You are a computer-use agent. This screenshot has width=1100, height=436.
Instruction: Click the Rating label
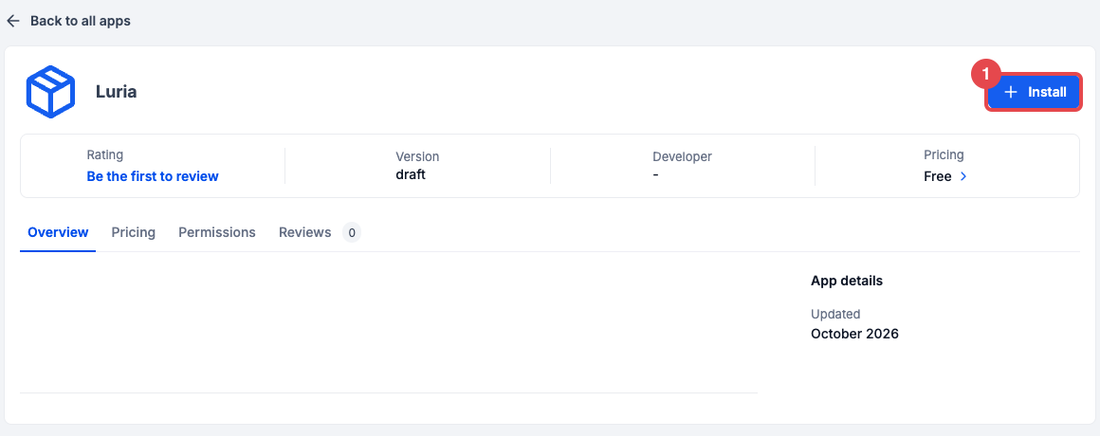coord(105,155)
